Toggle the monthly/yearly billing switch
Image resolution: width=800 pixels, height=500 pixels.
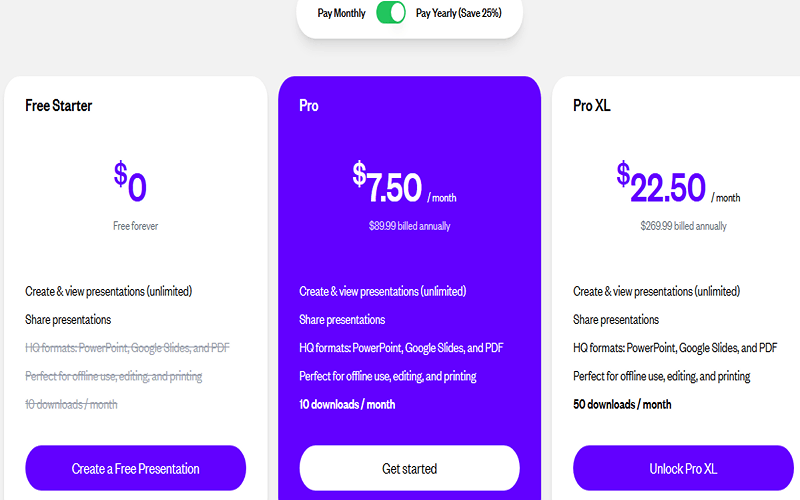tap(391, 13)
